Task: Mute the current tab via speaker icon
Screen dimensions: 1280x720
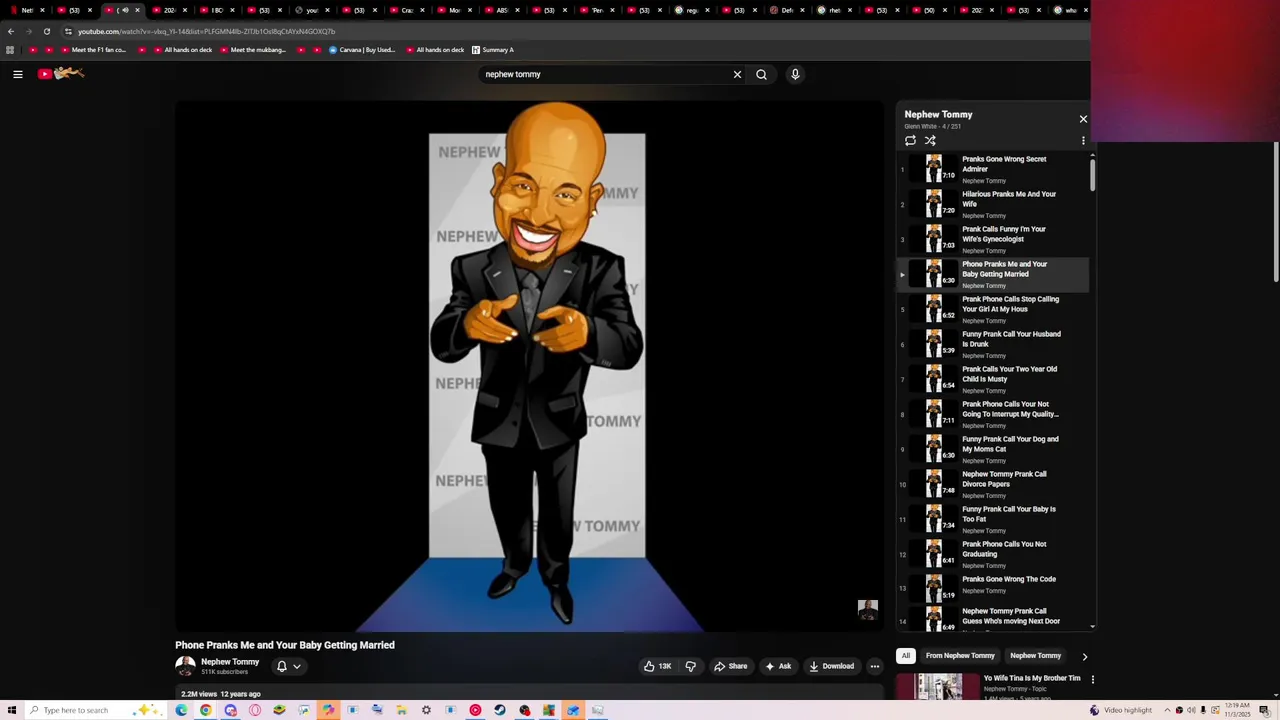Action: click(x=125, y=10)
